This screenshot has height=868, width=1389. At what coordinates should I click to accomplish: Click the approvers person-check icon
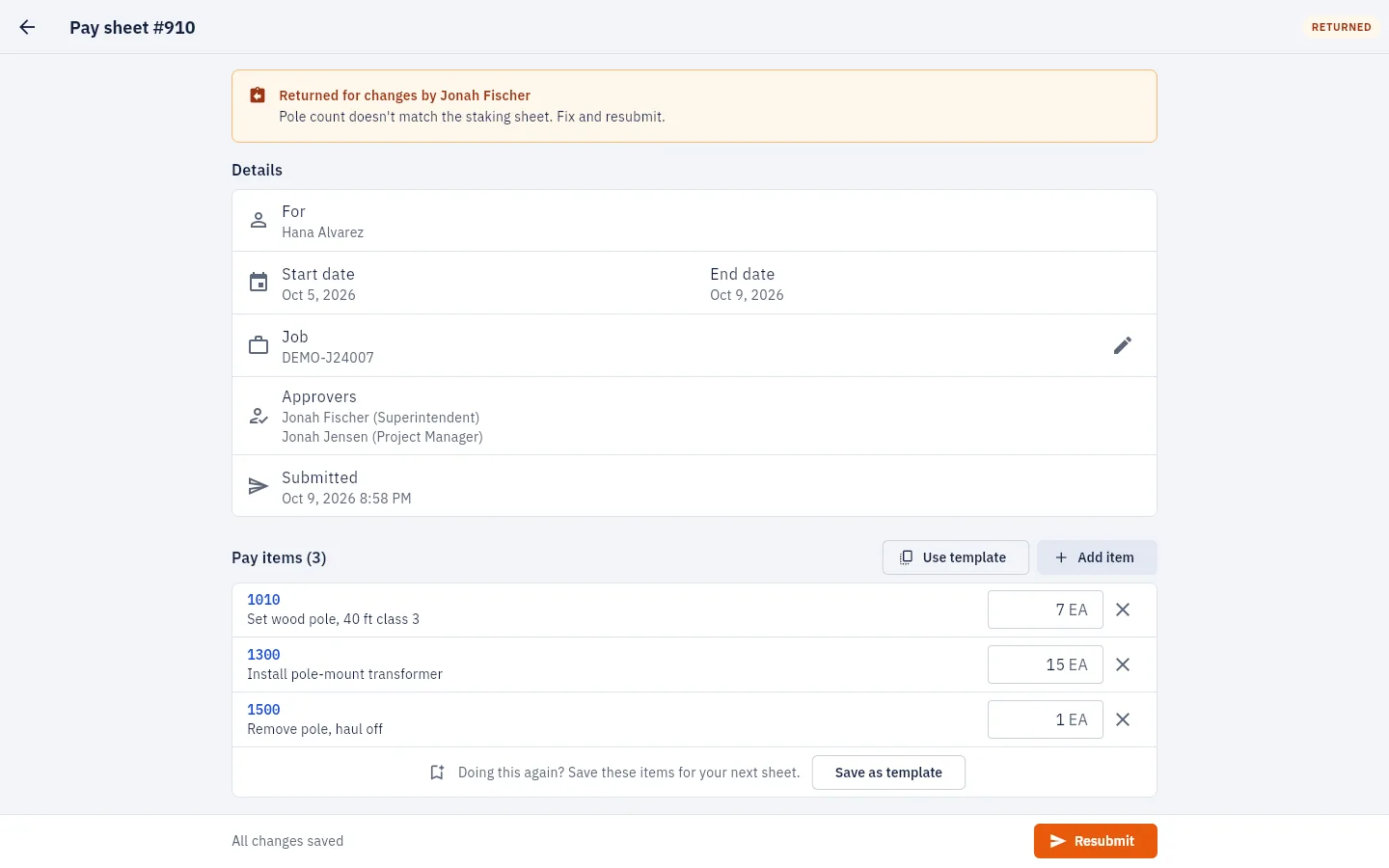(x=259, y=416)
